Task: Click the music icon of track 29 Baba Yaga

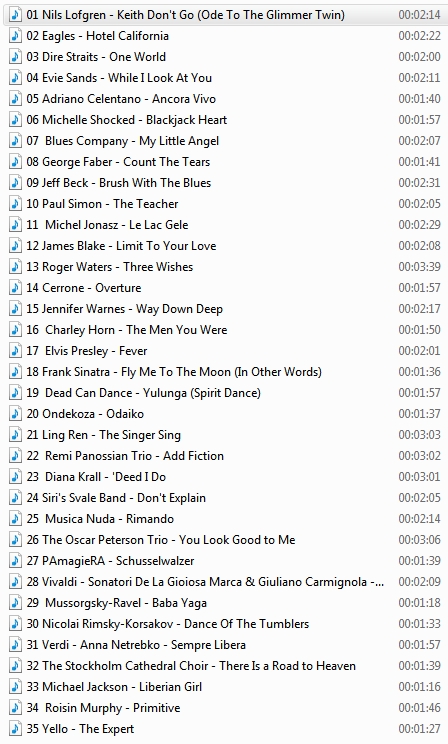Action: coord(15,603)
